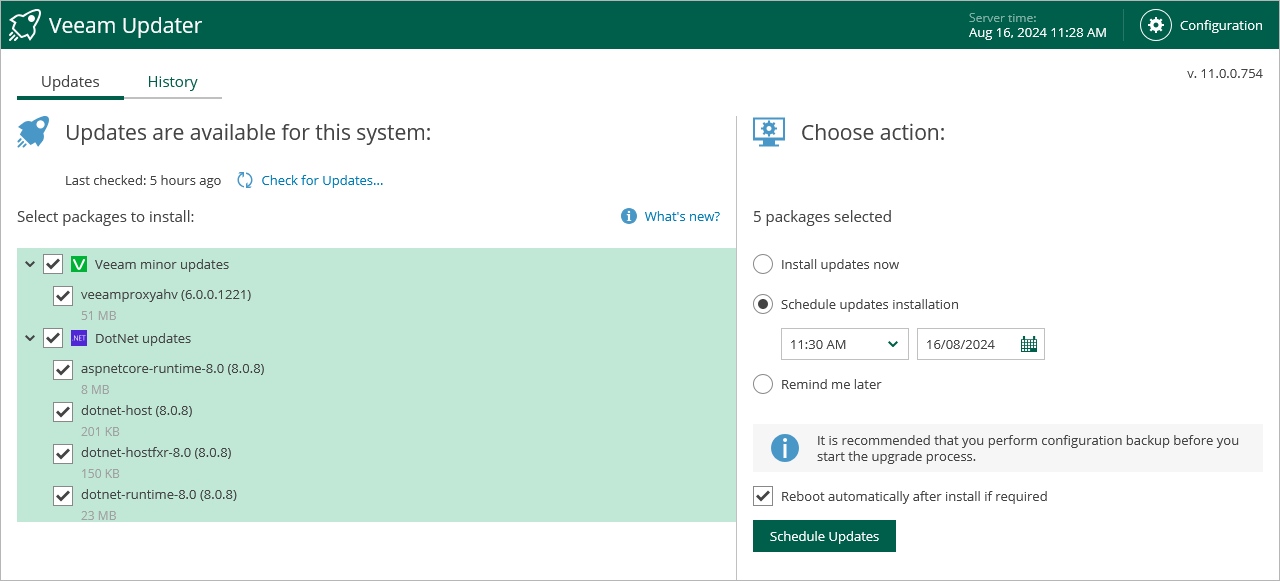Open the 11:30 AM time dropdown
The image size is (1280, 581).
(844, 344)
